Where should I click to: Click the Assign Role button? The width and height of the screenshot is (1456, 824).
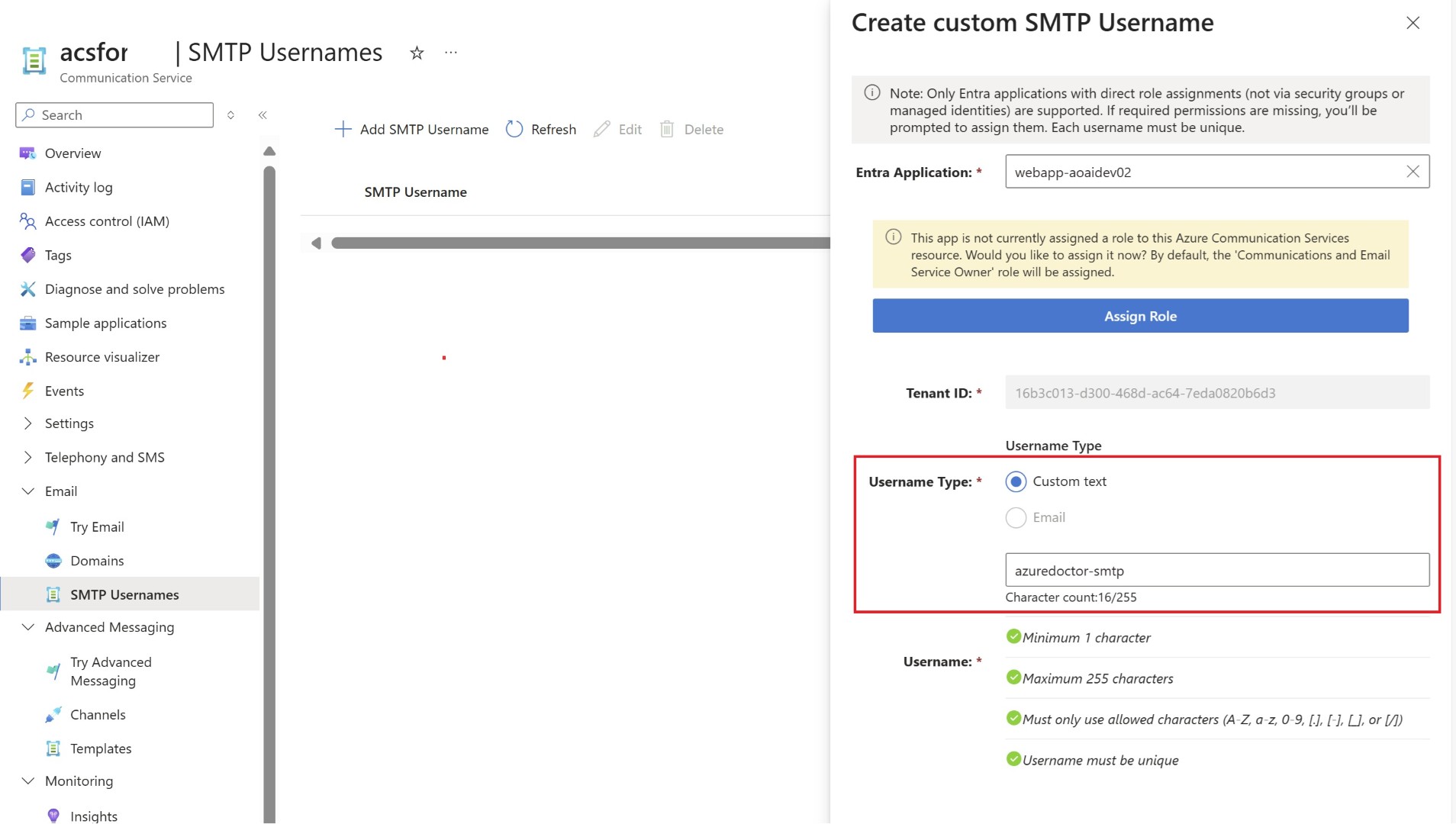point(1140,316)
